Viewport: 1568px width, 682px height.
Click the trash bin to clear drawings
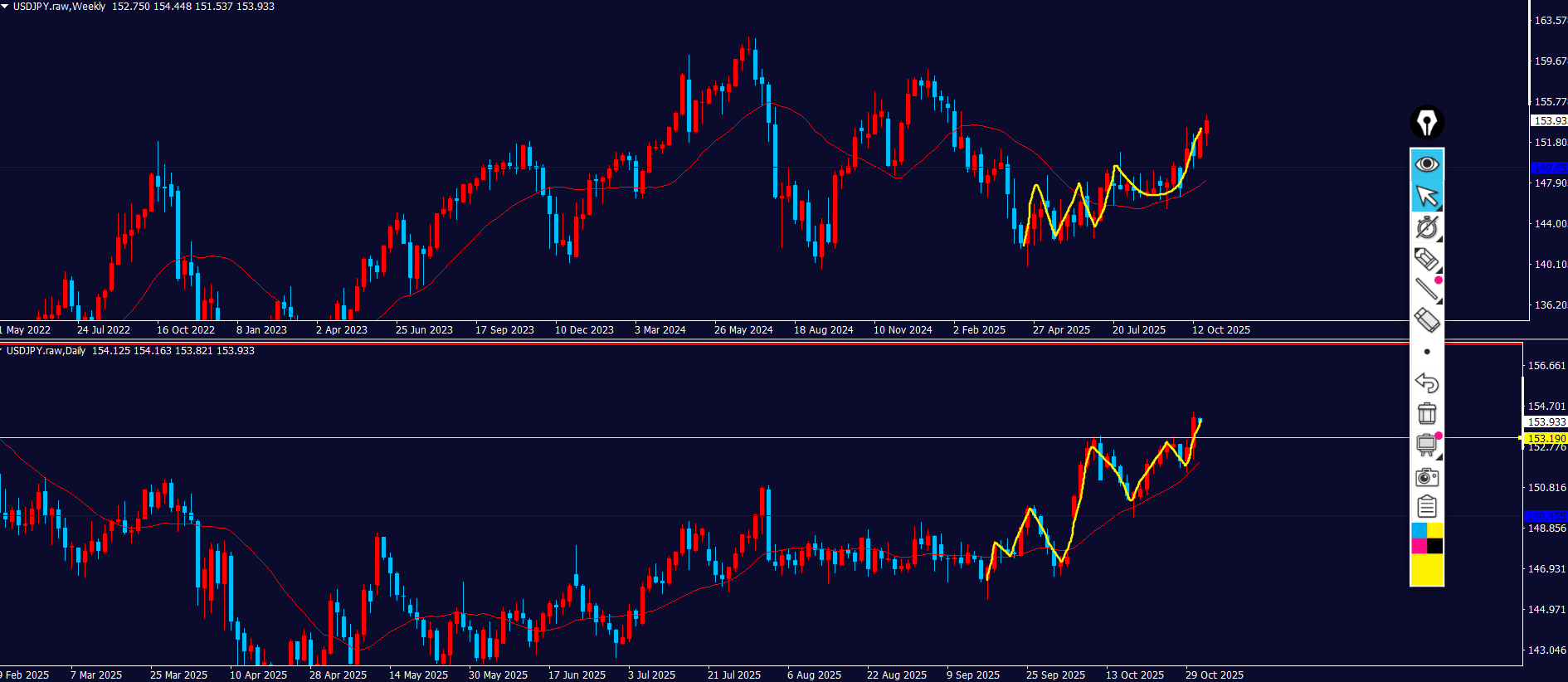coord(1426,413)
